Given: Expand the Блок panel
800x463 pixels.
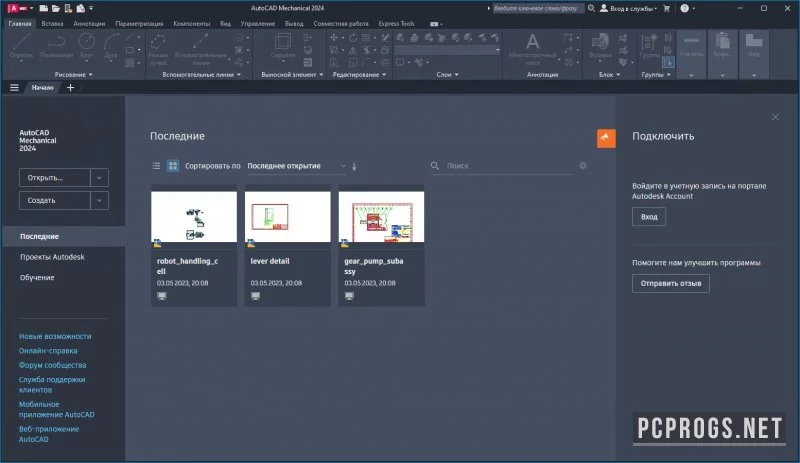Looking at the screenshot, I should [x=609, y=75].
